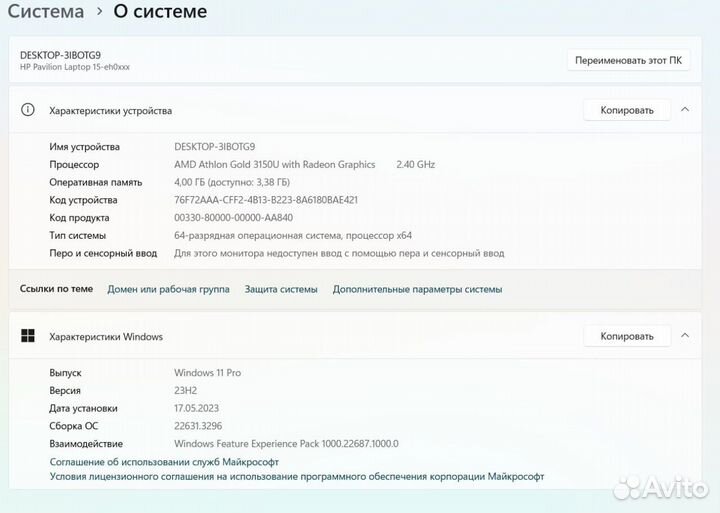Click the Процессор label
The width and height of the screenshot is (720, 513).
(74, 165)
